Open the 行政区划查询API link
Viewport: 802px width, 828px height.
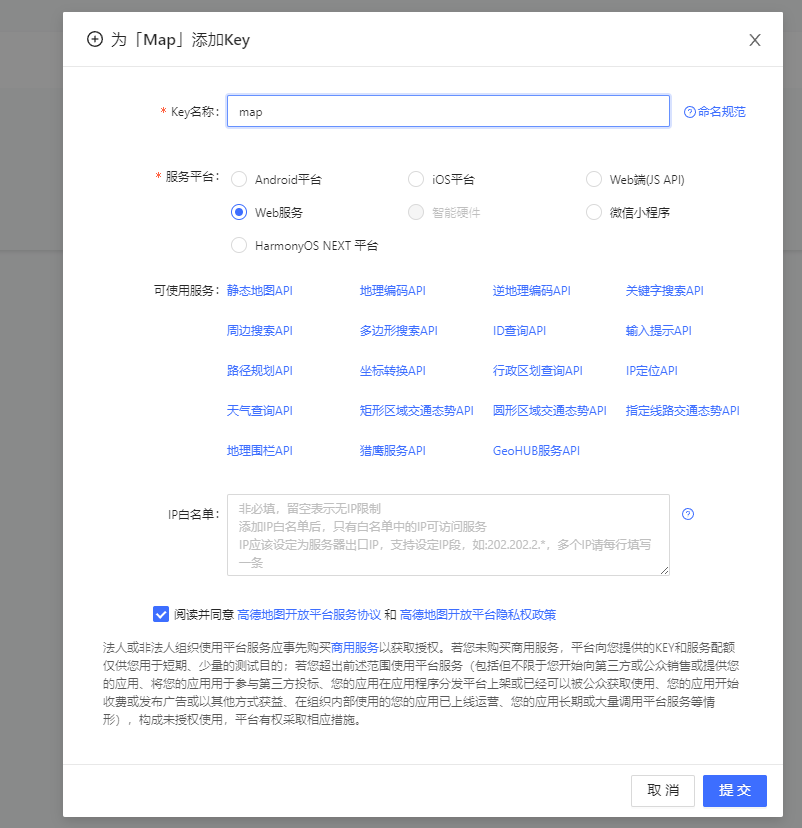coord(537,371)
